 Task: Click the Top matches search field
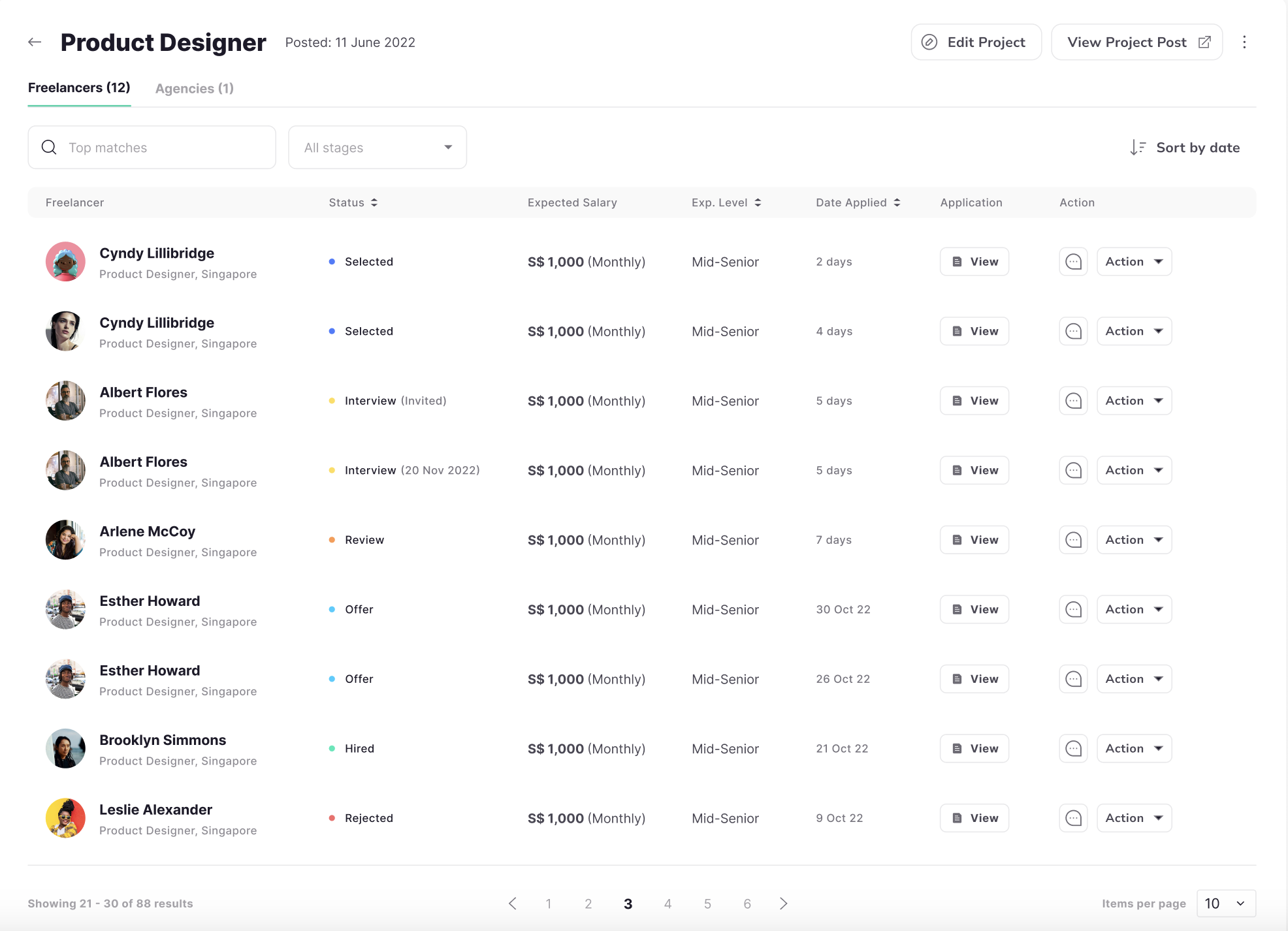(152, 148)
